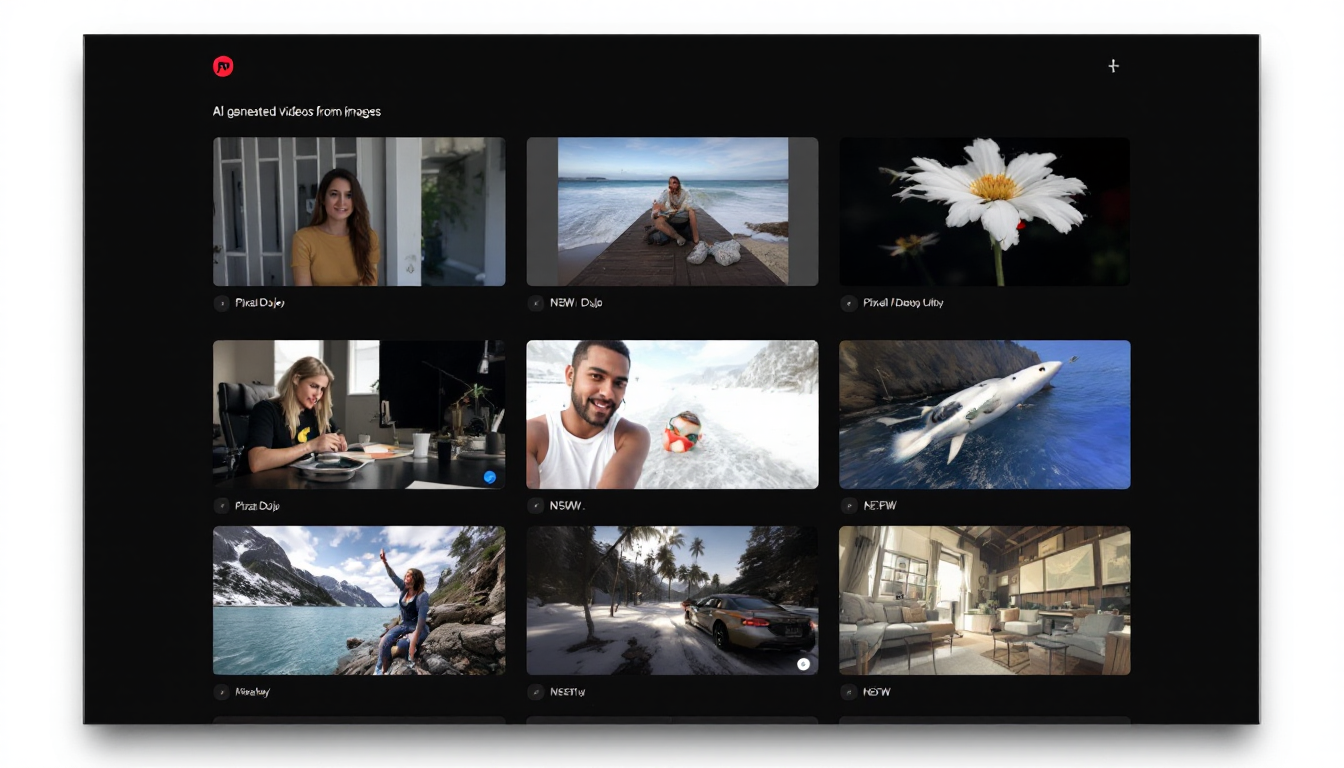Open the white daisy flower video
This screenshot has width=1344, height=768.
pos(984,211)
